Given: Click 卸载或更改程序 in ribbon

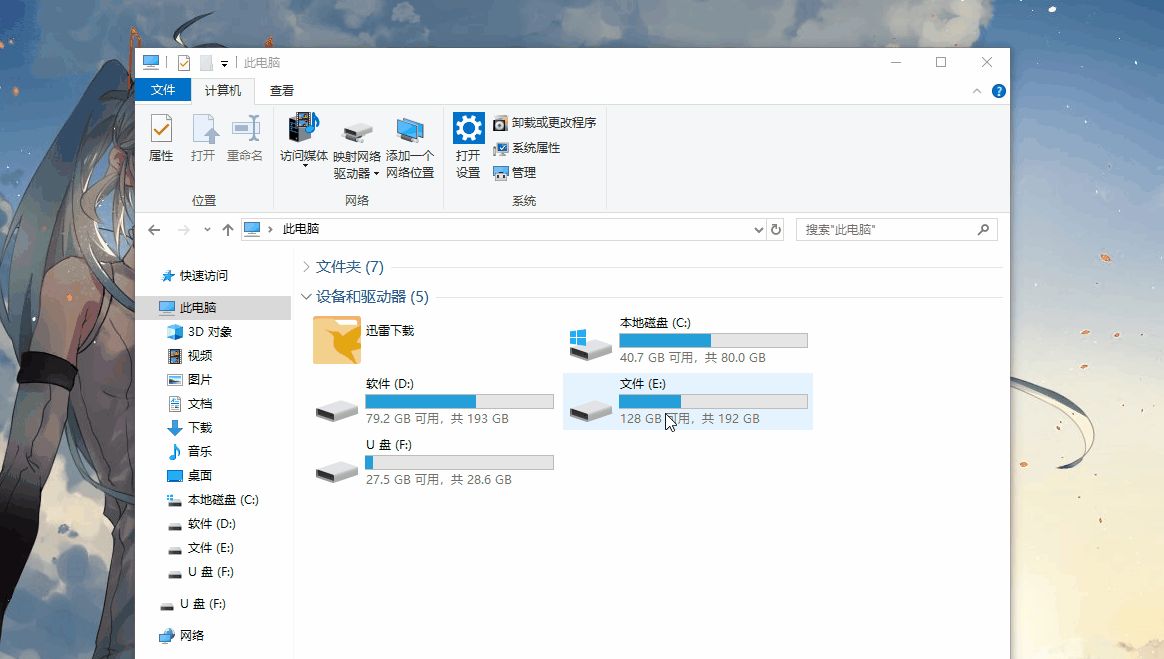Looking at the screenshot, I should coord(545,122).
